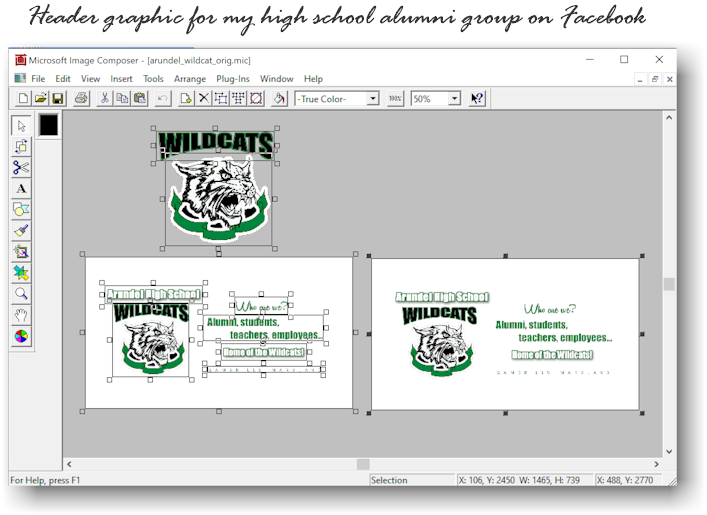Click the Clear Selection toolbar icon
The height and width of the screenshot is (515, 707).
[256, 98]
